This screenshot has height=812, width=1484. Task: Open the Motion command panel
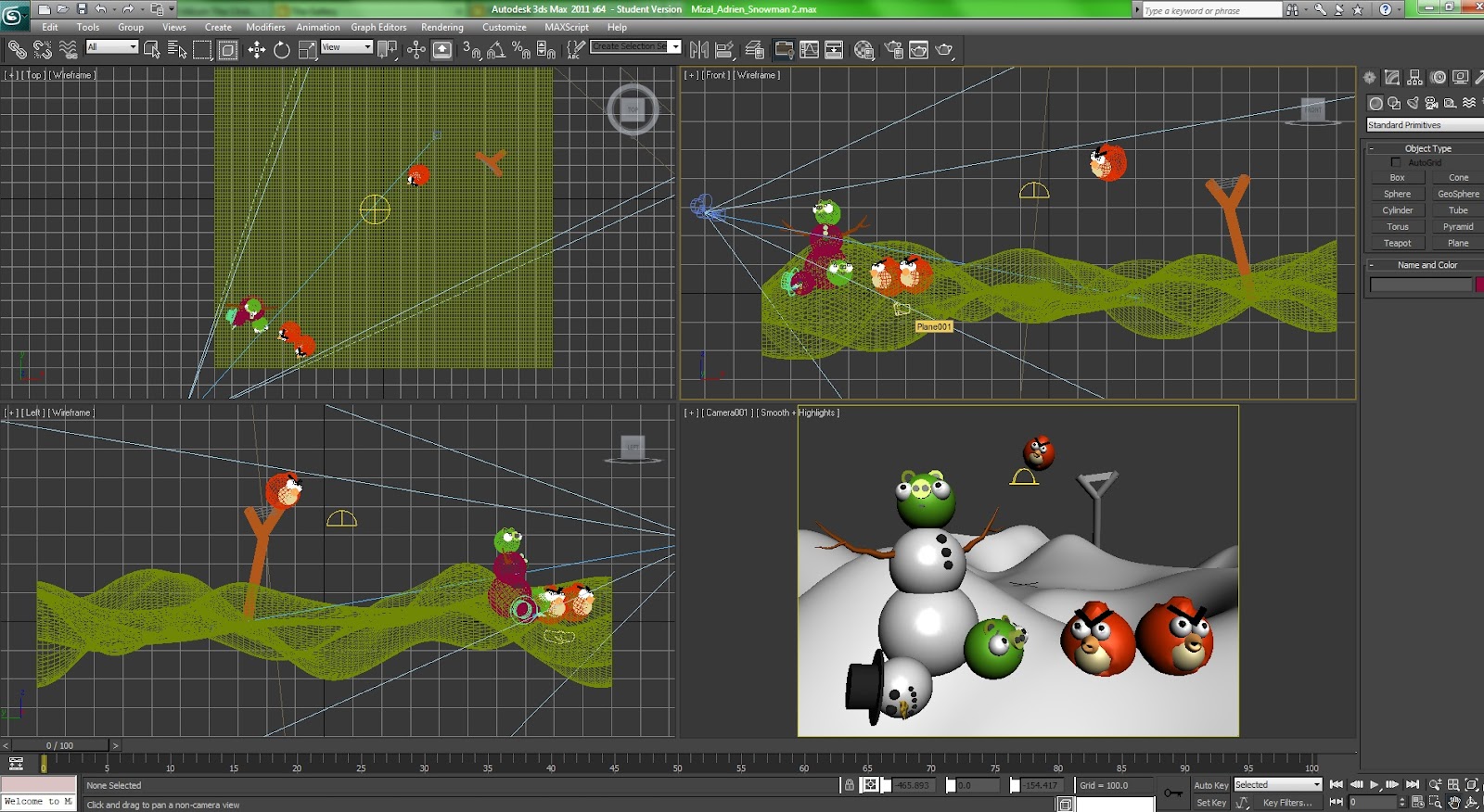pyautogui.click(x=1438, y=78)
